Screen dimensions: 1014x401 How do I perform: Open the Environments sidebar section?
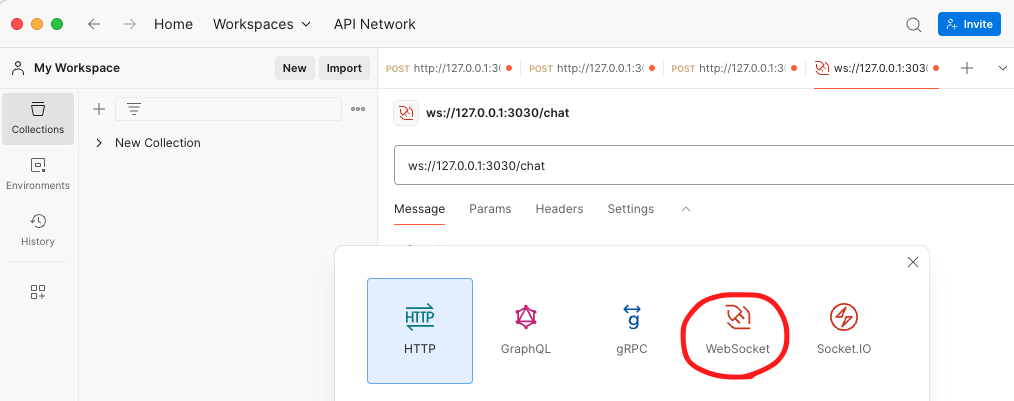(38, 175)
